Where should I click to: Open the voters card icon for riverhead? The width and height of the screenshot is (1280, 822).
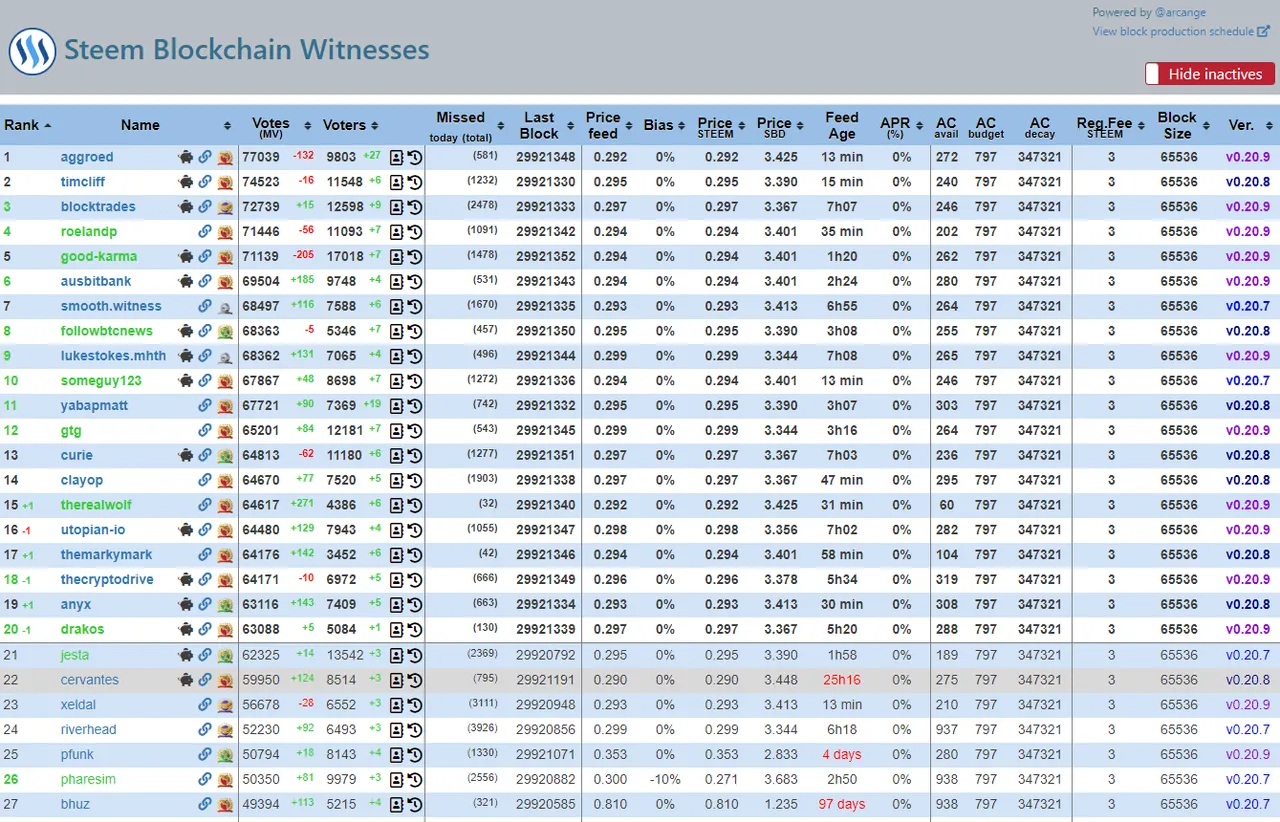point(396,730)
